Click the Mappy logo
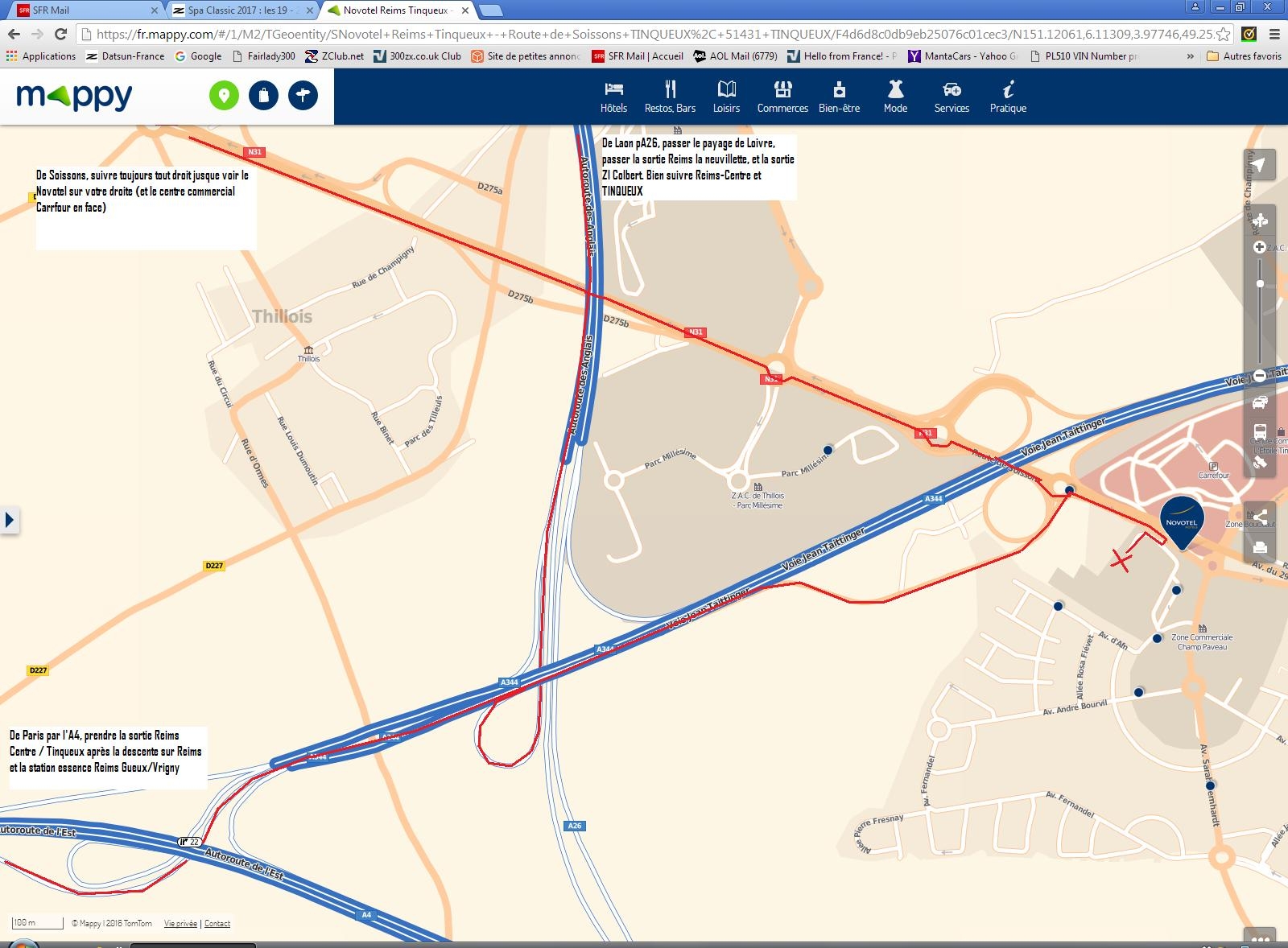 click(x=74, y=97)
